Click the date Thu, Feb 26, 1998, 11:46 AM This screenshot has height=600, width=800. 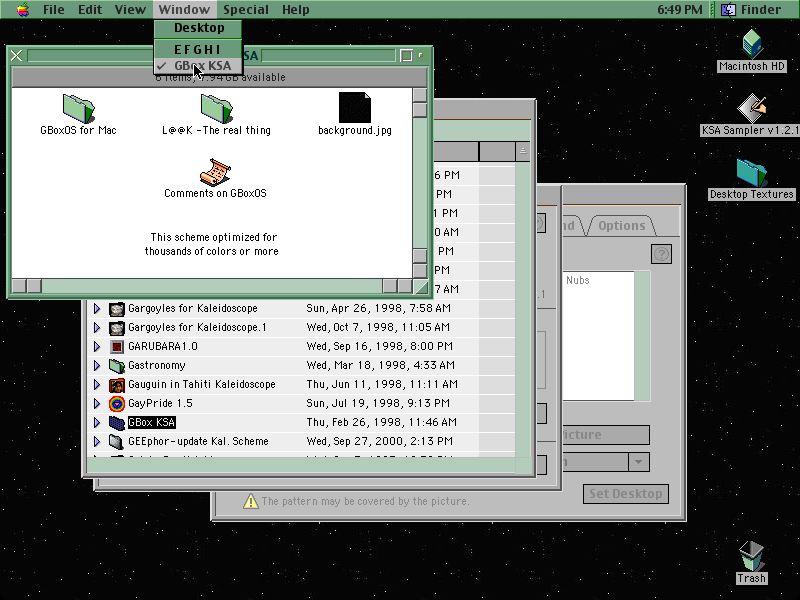(x=381, y=422)
